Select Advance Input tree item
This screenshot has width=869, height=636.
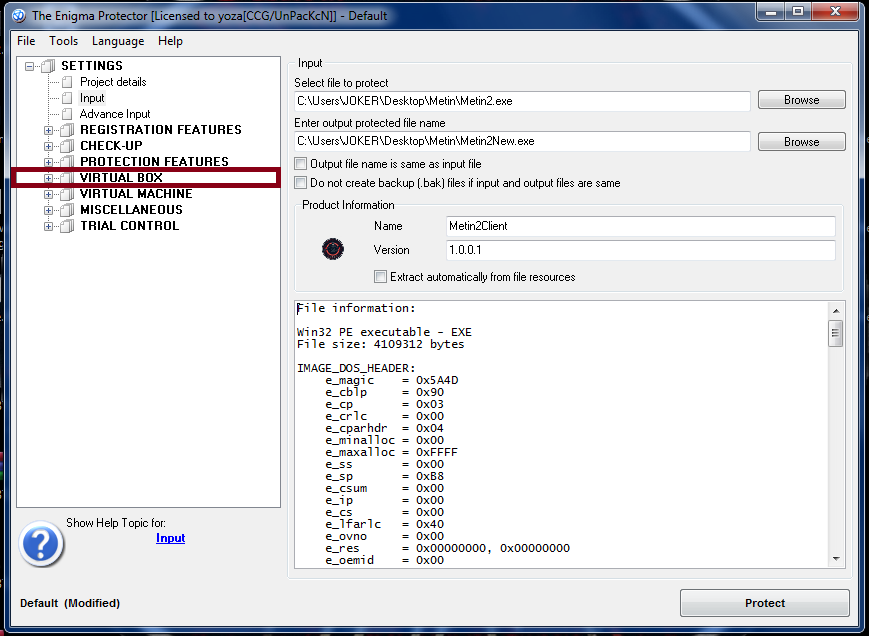pos(115,114)
